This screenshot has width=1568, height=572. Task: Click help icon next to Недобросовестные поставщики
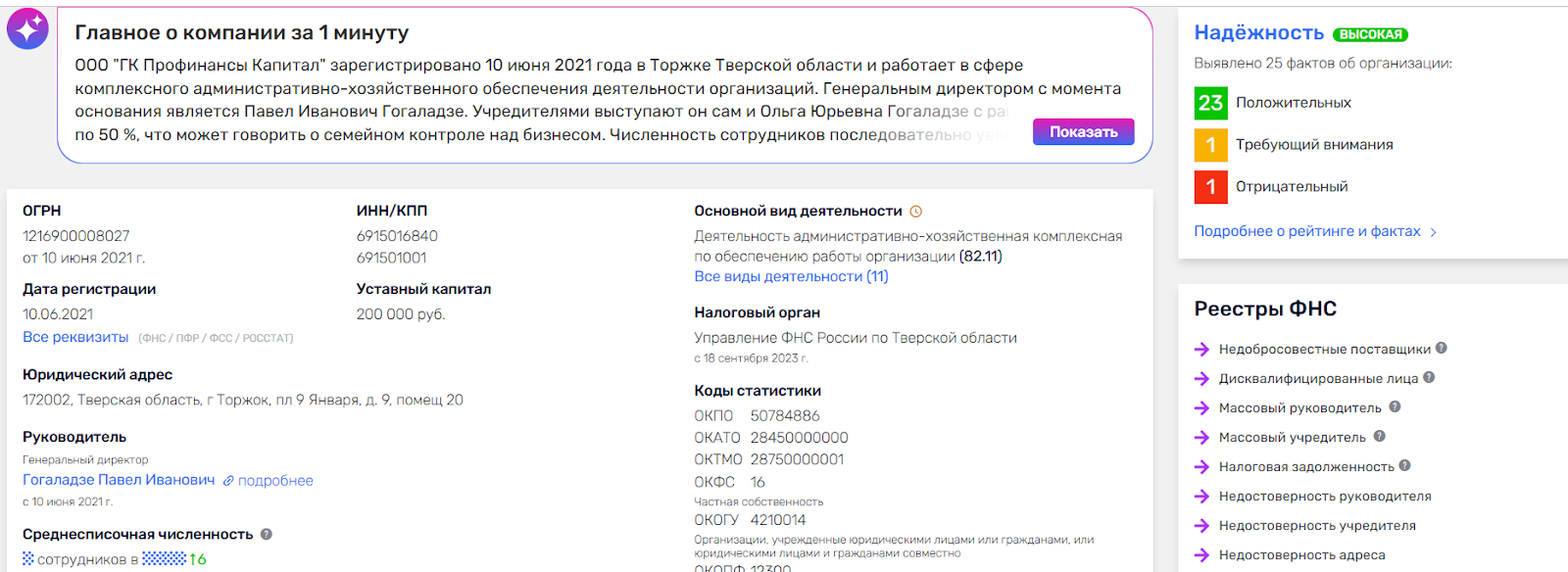coord(1442,348)
